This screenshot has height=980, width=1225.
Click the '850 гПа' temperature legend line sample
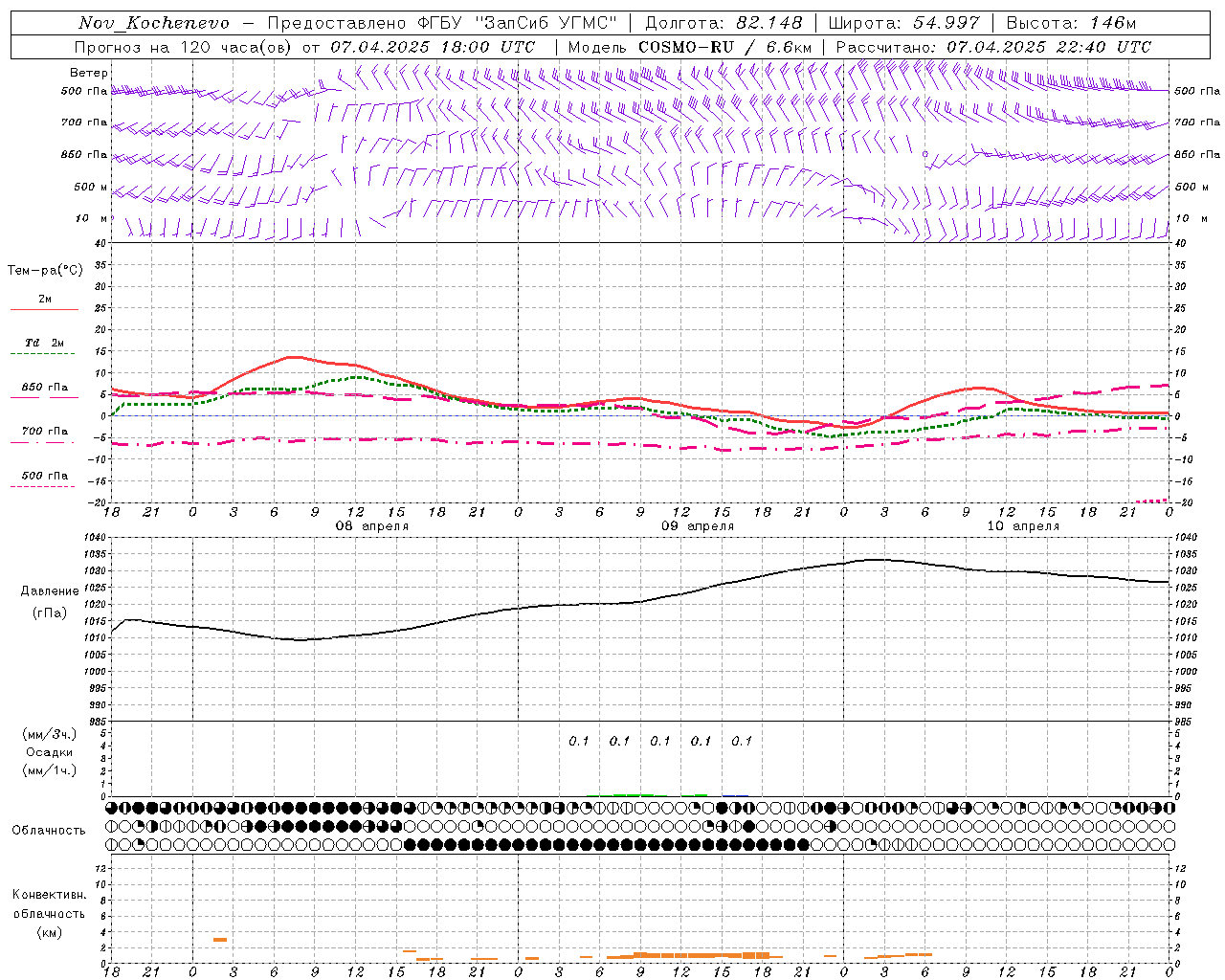point(45,398)
